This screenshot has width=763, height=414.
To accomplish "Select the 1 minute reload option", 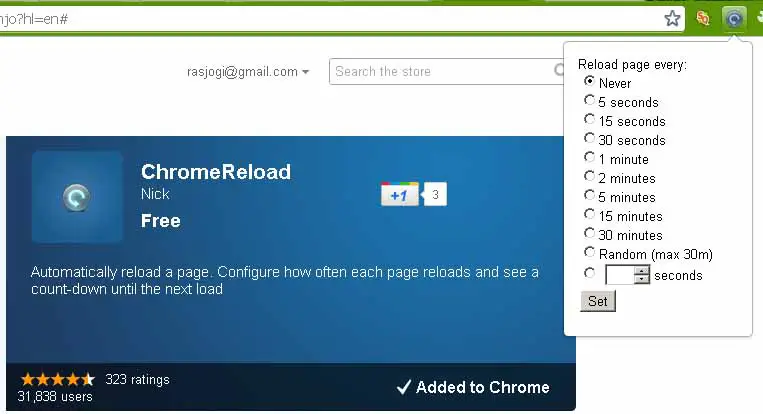I will tap(589, 157).
